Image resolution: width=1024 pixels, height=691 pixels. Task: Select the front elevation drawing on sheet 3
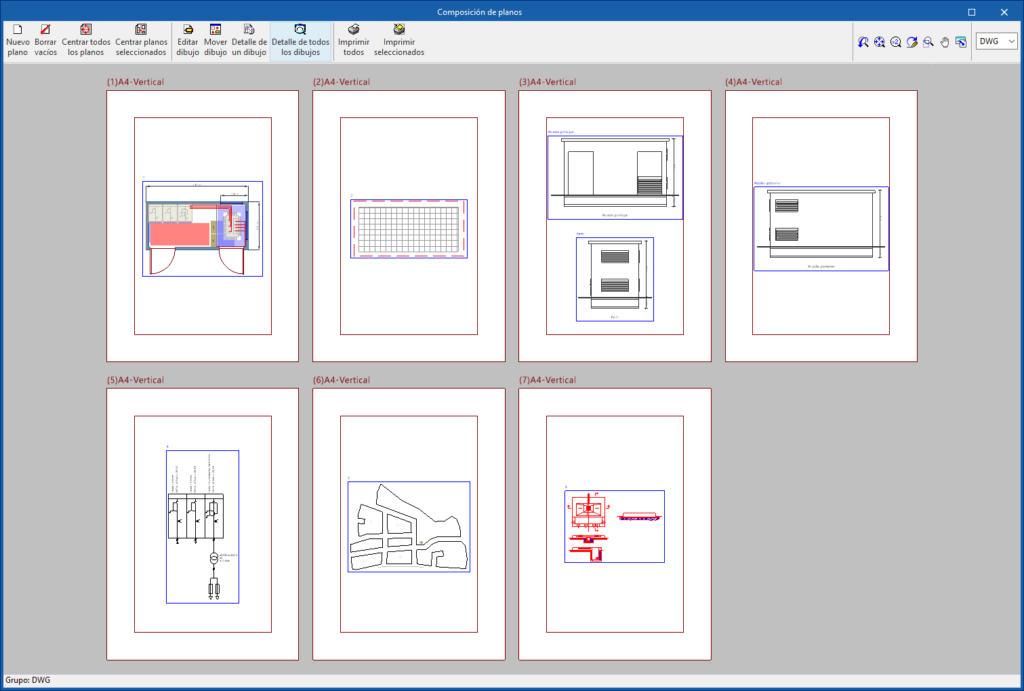(615, 177)
